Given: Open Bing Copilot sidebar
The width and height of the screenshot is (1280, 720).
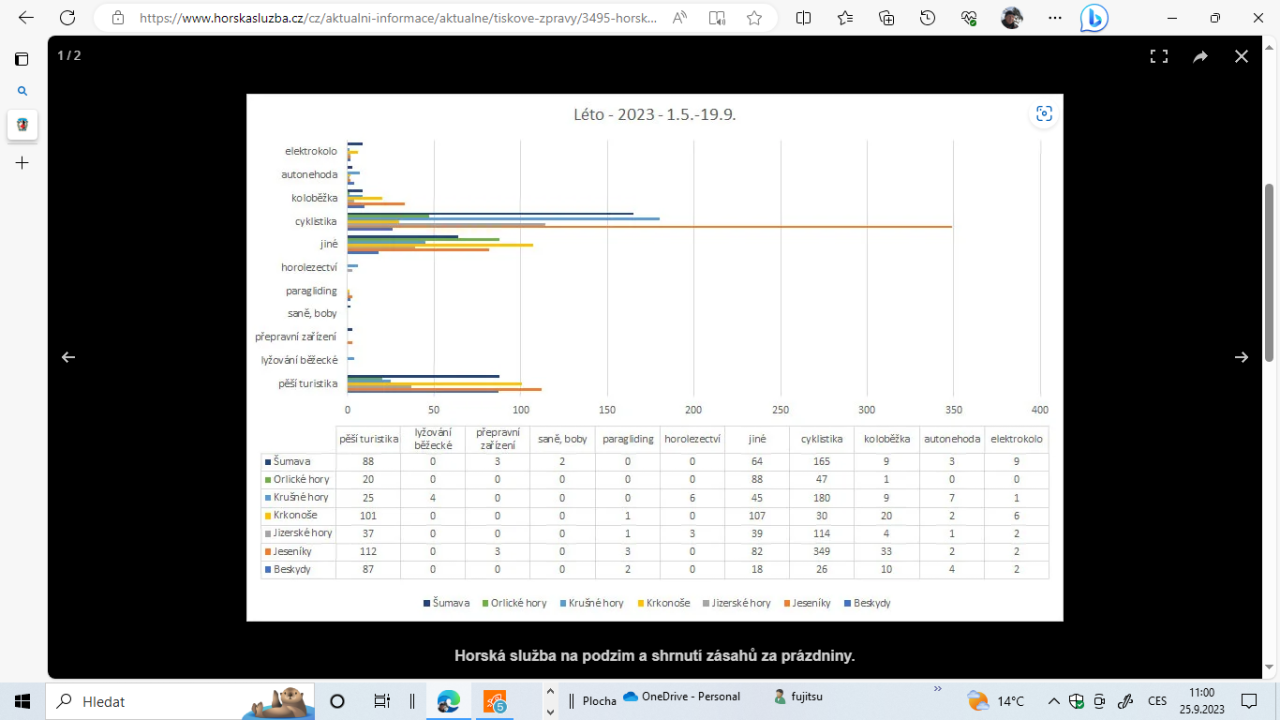Looking at the screenshot, I should pos(1094,18).
